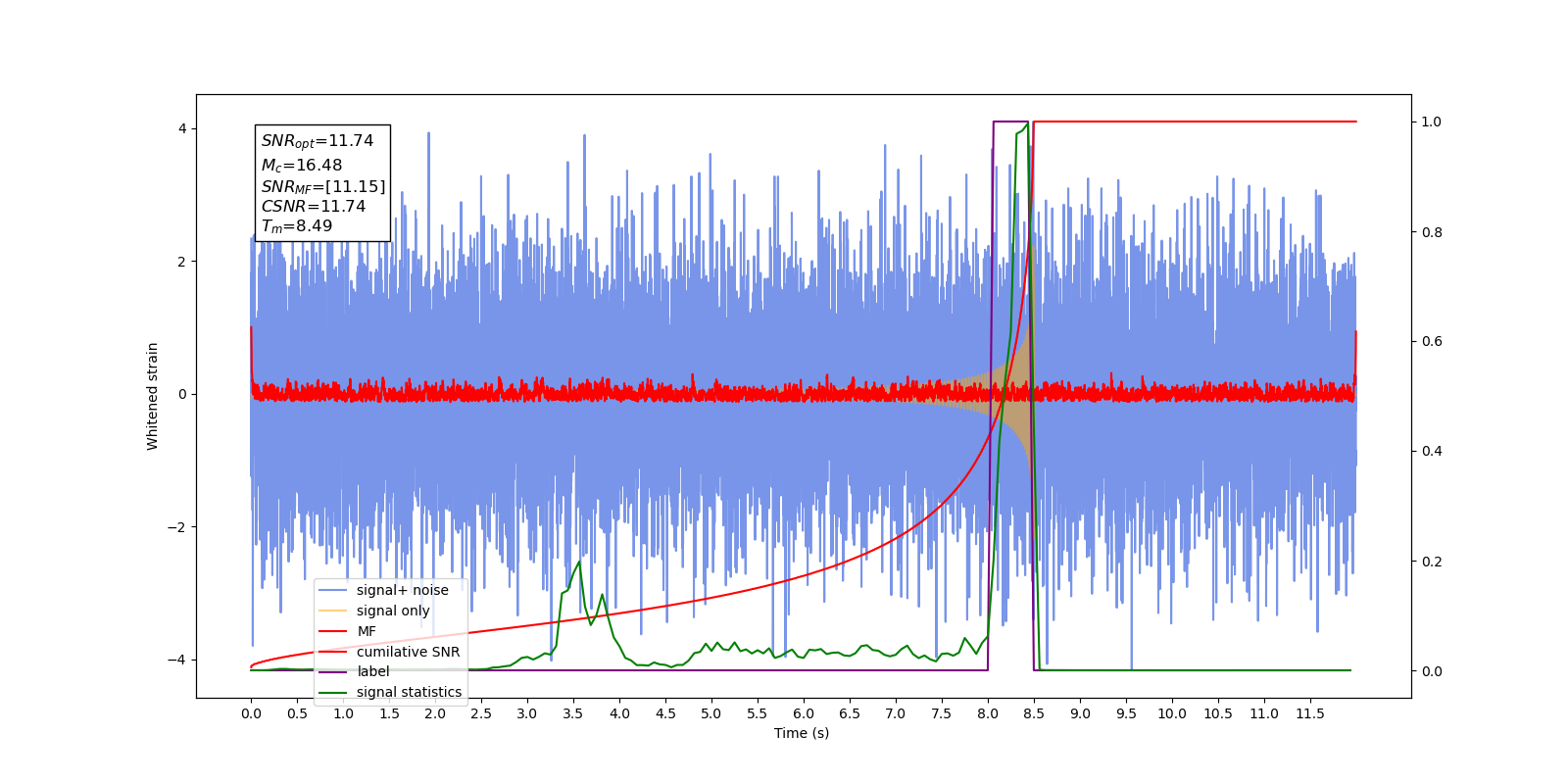This screenshot has width=1568, height=784.
Task: Click x-axis tick label 10.0
Action: click(1172, 713)
